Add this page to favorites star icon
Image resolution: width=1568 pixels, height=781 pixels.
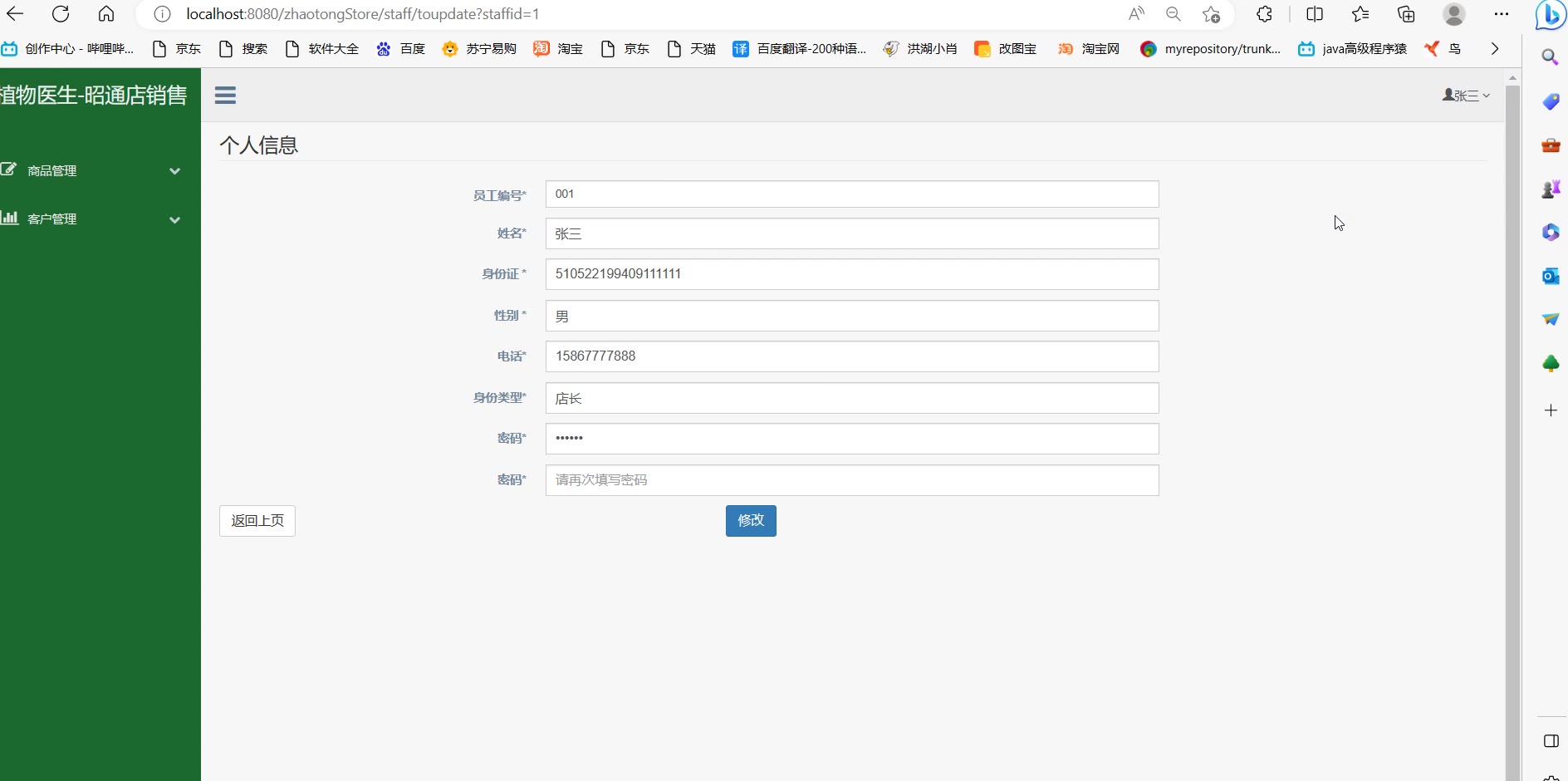1212,14
